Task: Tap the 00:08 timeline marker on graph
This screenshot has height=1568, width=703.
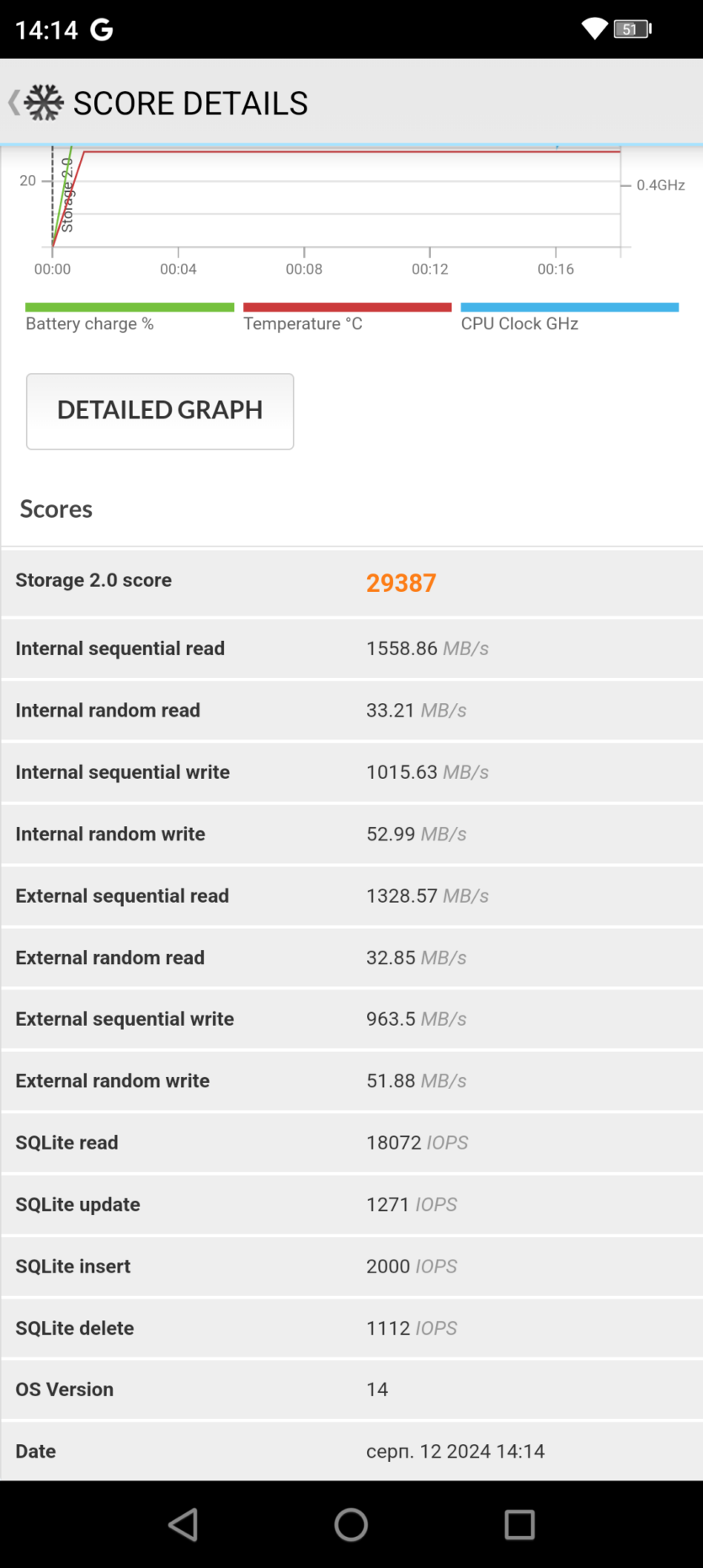Action: (x=304, y=269)
